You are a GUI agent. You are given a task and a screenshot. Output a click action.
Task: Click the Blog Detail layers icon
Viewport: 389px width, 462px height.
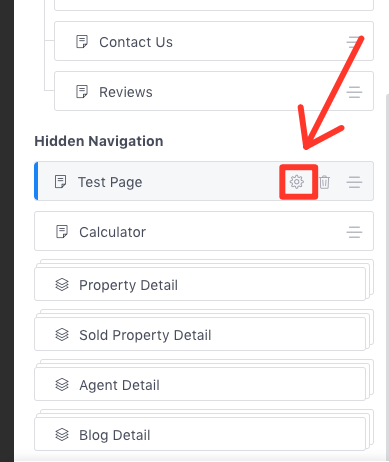[62, 435]
